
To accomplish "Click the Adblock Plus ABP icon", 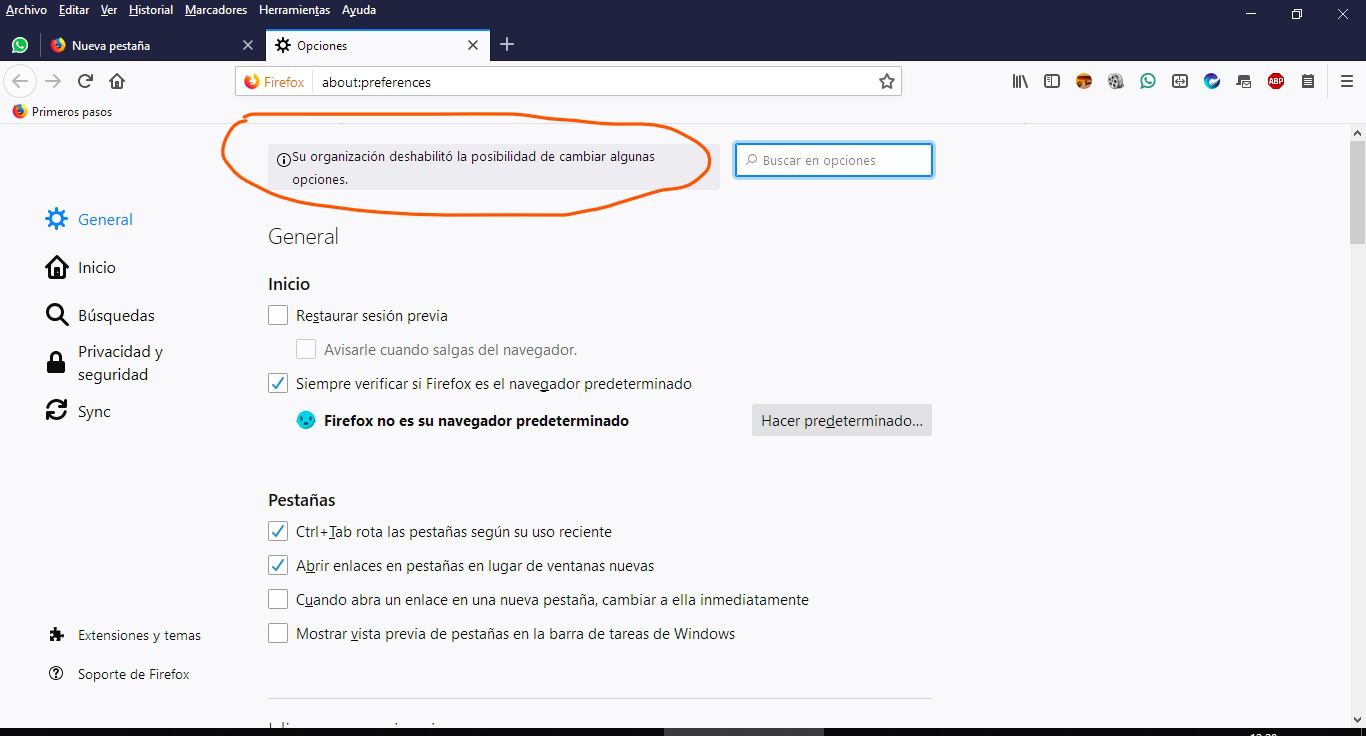I will (x=1276, y=82).
